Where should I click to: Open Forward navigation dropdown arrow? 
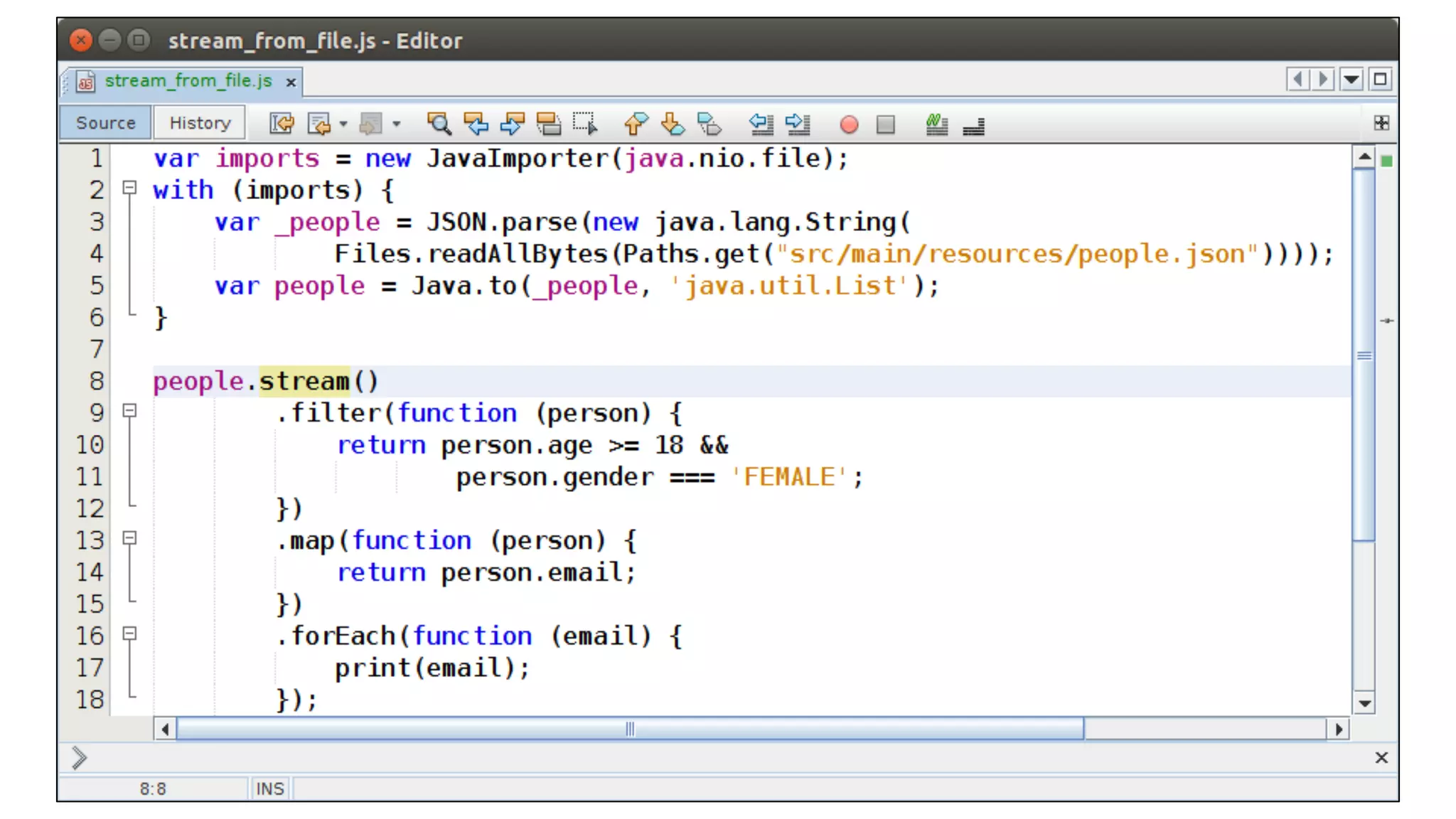(397, 124)
